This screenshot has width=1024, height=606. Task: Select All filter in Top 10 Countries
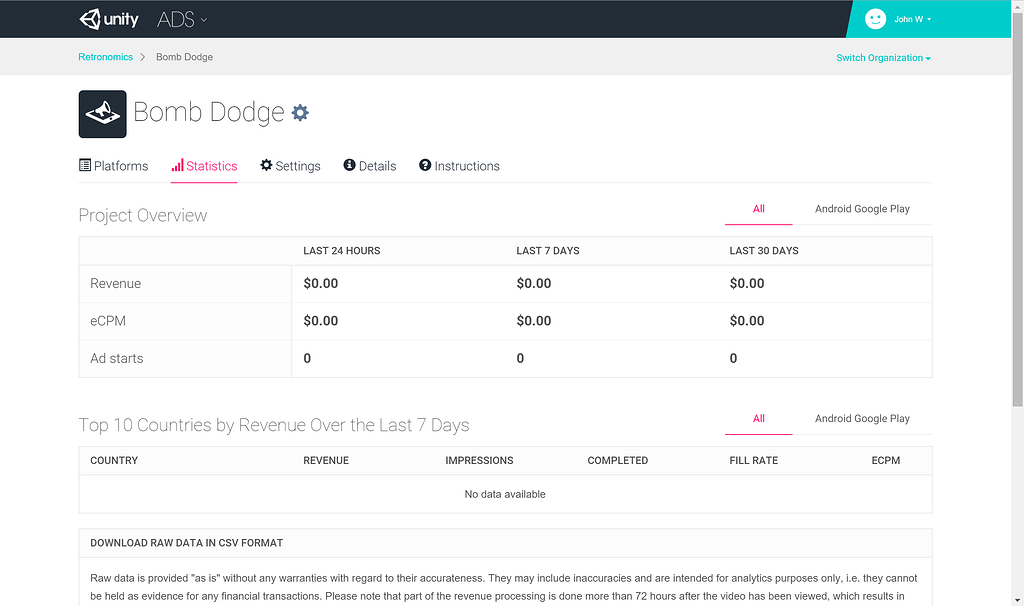[758, 419]
